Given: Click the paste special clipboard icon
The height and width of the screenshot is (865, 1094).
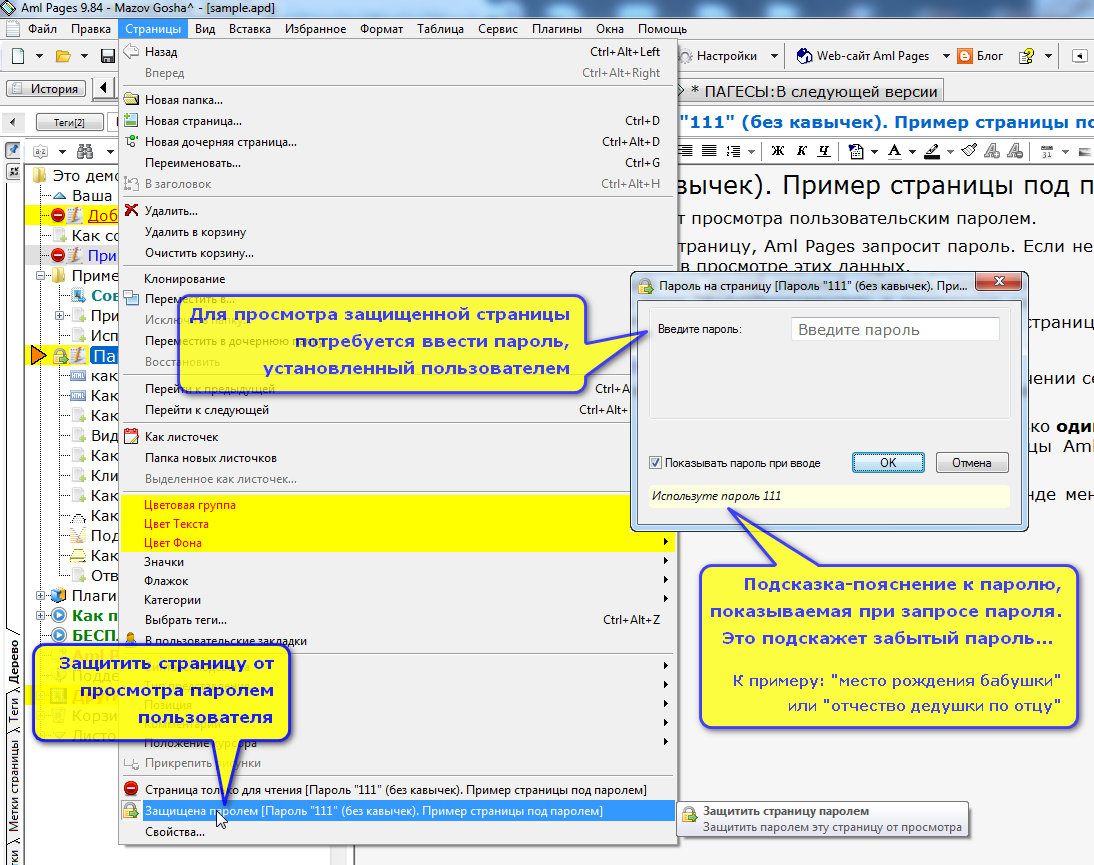Looking at the screenshot, I should pos(856,151).
